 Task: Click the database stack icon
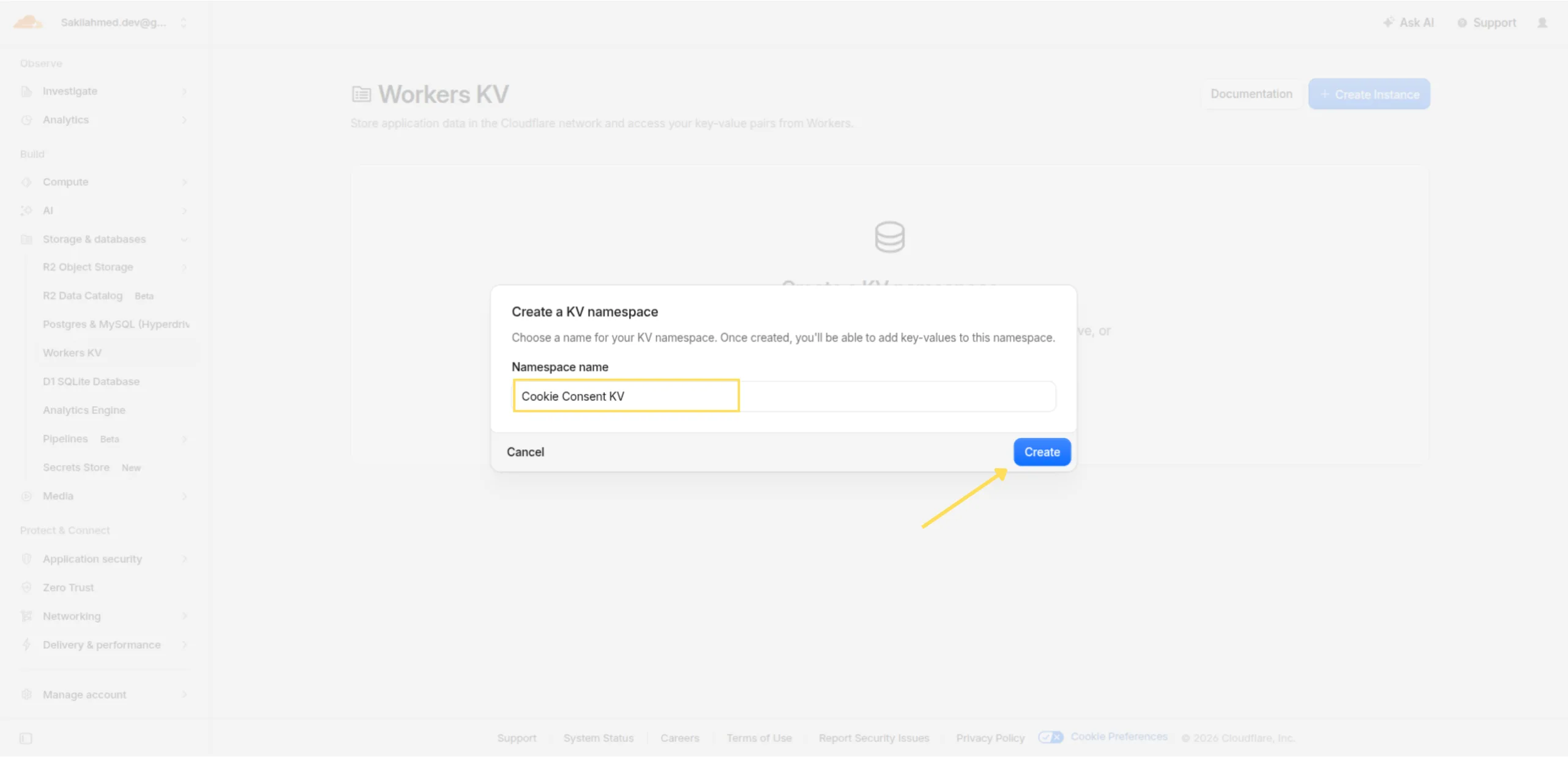click(x=889, y=237)
